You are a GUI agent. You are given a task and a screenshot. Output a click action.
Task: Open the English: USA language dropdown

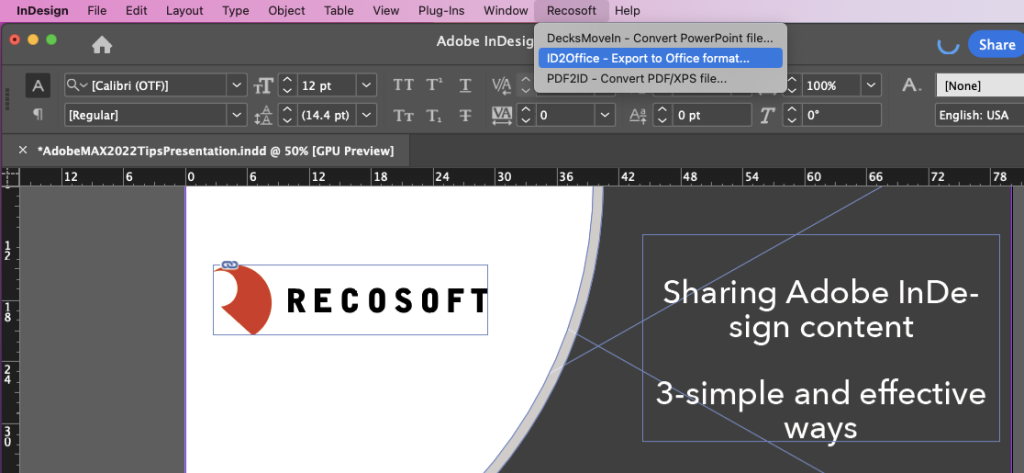(980, 116)
